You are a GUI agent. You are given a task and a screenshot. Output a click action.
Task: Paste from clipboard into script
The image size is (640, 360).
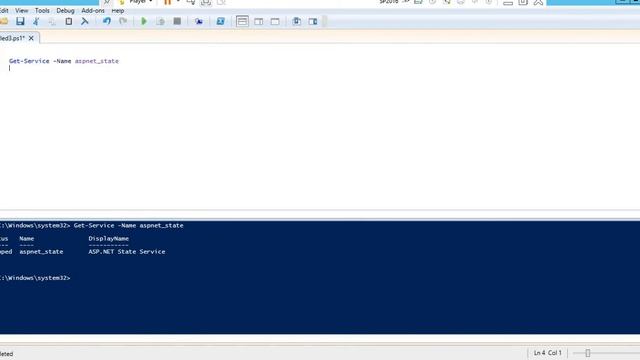(69, 21)
